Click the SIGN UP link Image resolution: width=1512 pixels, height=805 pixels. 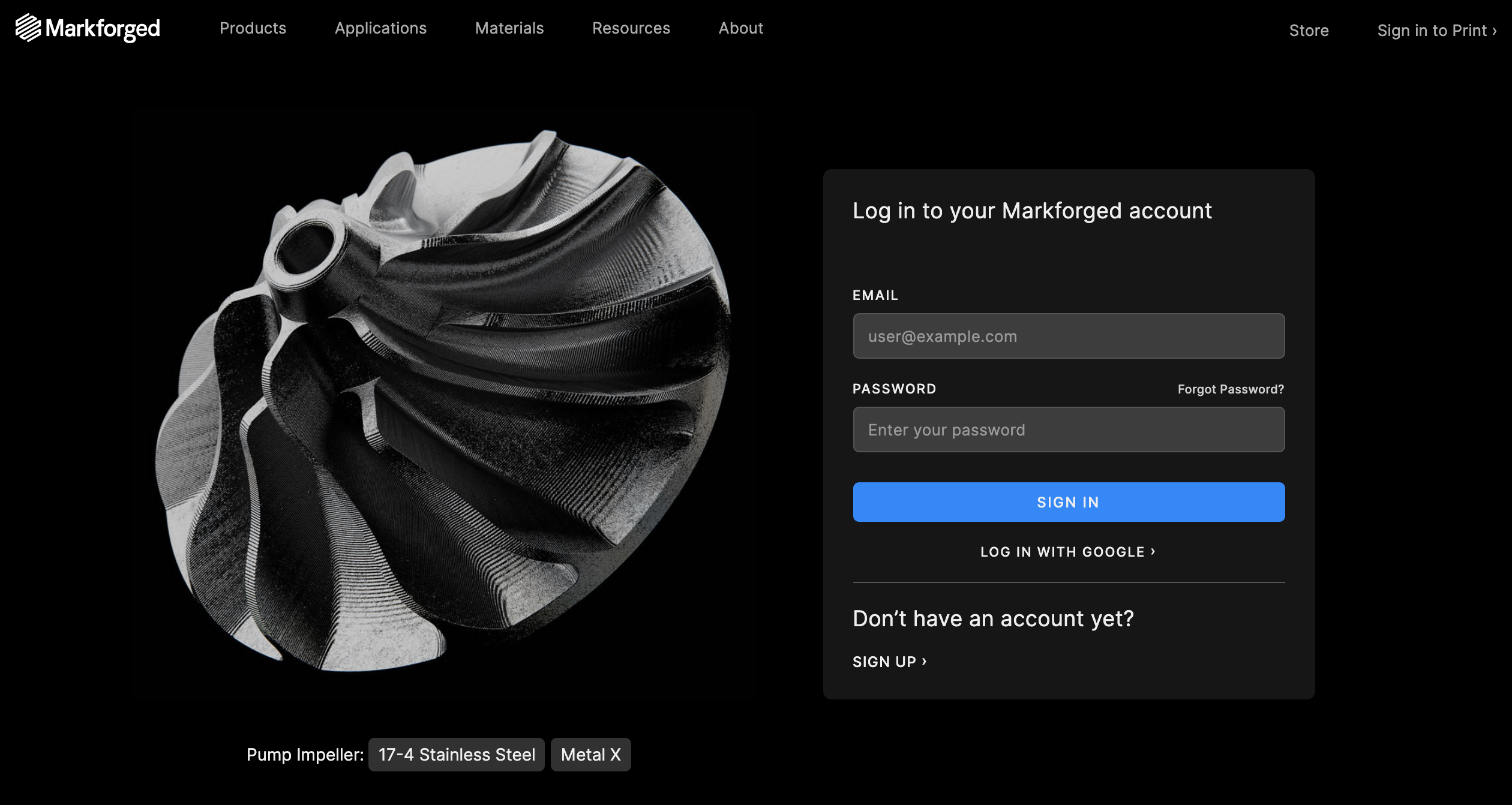tap(884, 662)
